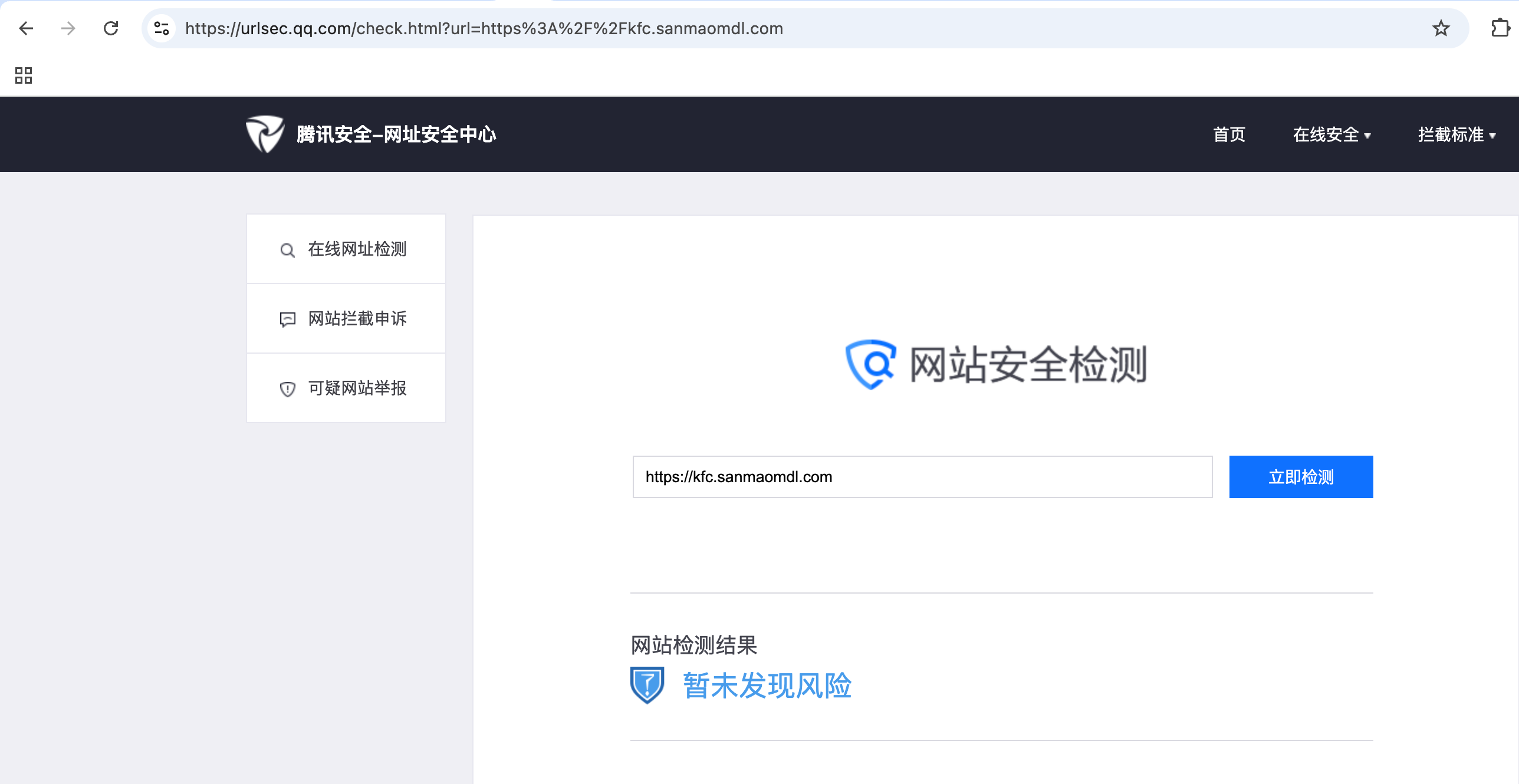Expand the 在线安全 dropdown menu
The width and height of the screenshot is (1519, 784).
tap(1331, 135)
